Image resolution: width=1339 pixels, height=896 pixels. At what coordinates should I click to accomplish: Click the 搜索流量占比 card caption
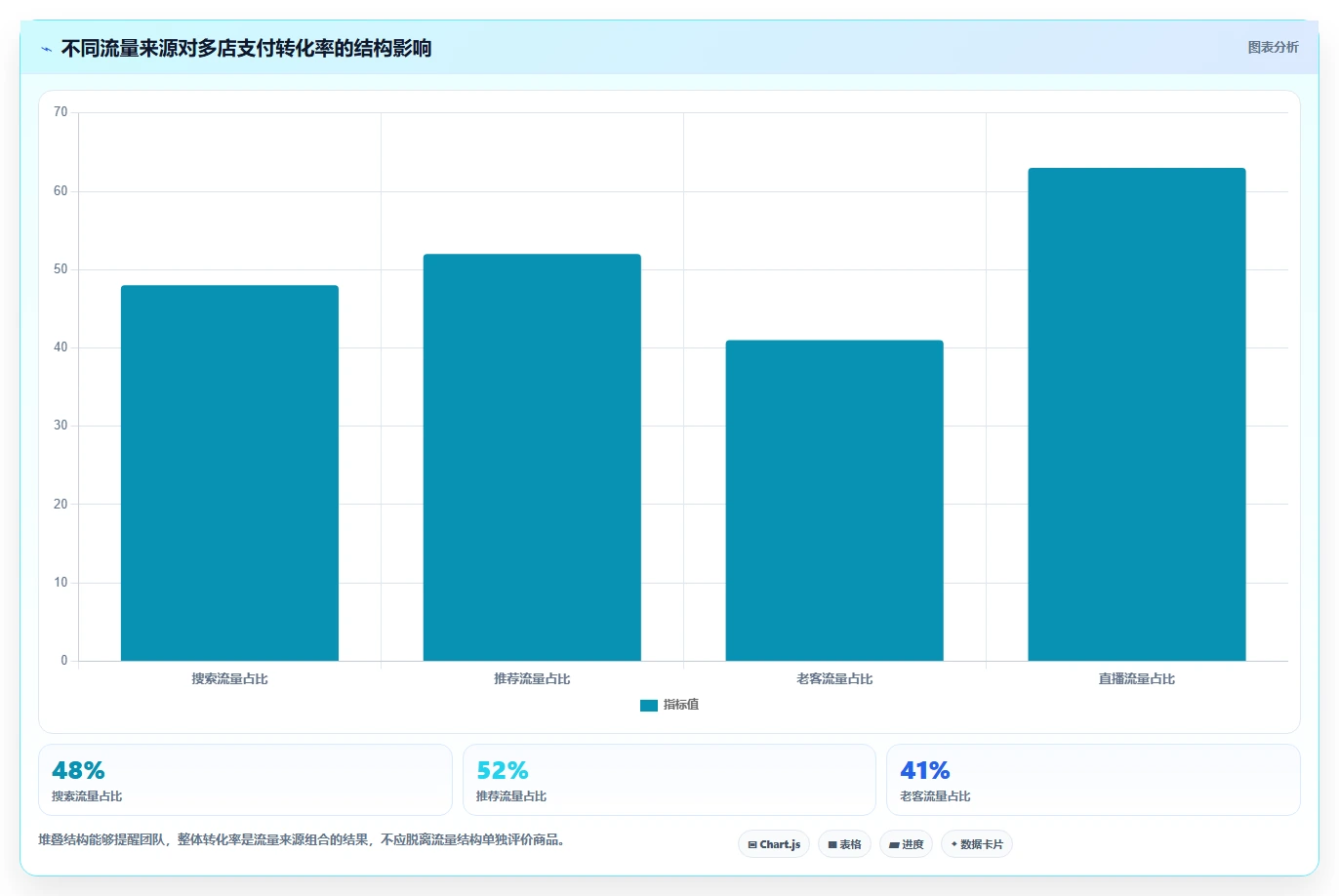(87, 796)
